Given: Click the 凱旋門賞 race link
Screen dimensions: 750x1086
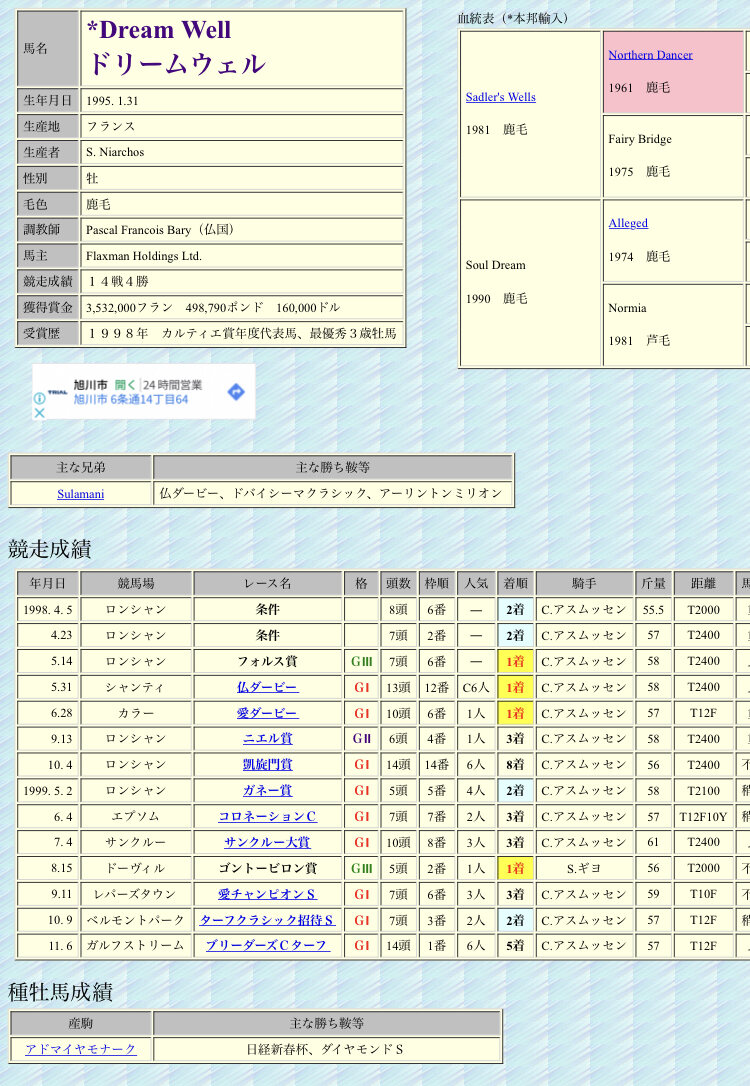Looking at the screenshot, I should [x=267, y=765].
